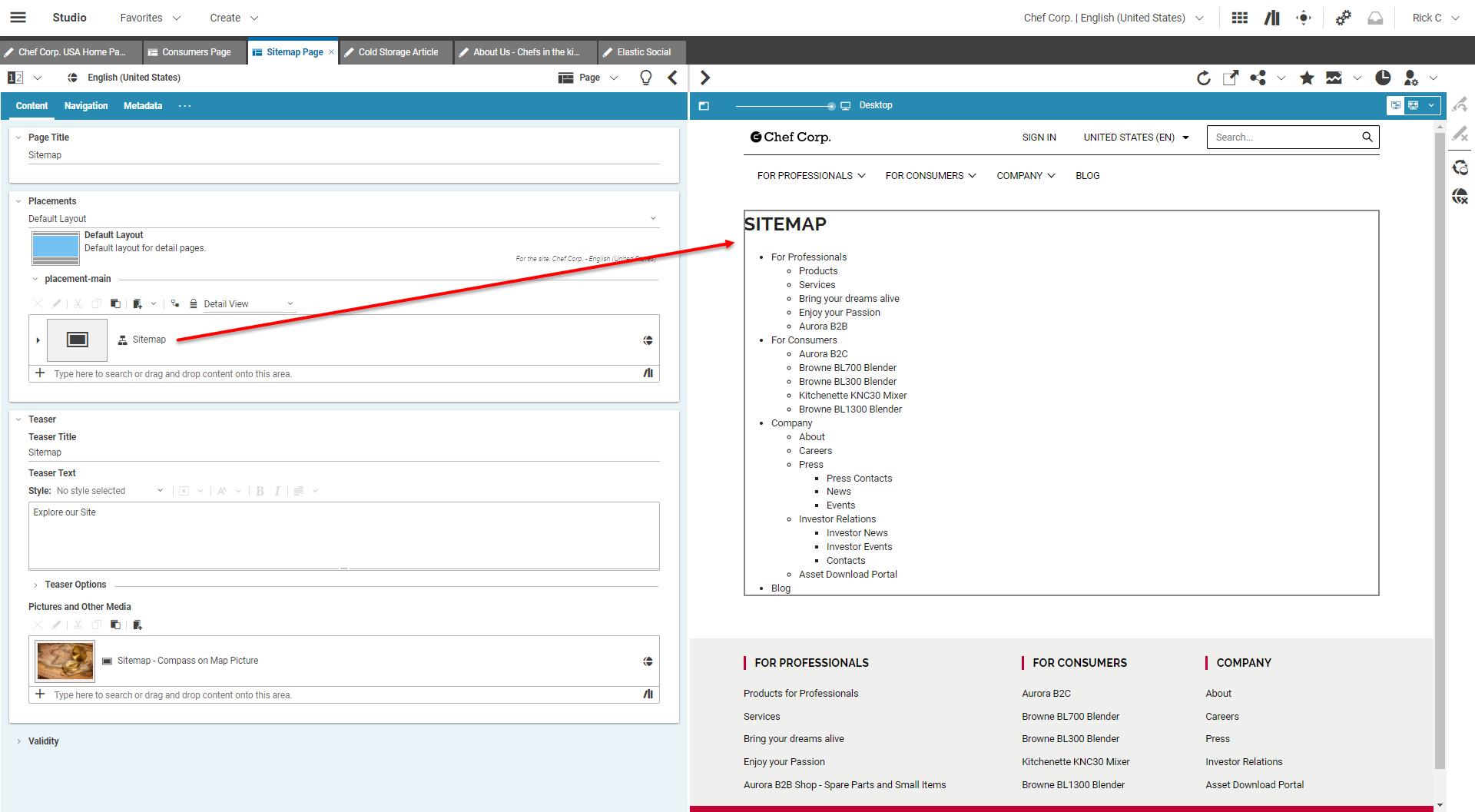Click the Press Contacts sitemap link
Viewport: 1475px width, 812px height.
click(x=859, y=479)
